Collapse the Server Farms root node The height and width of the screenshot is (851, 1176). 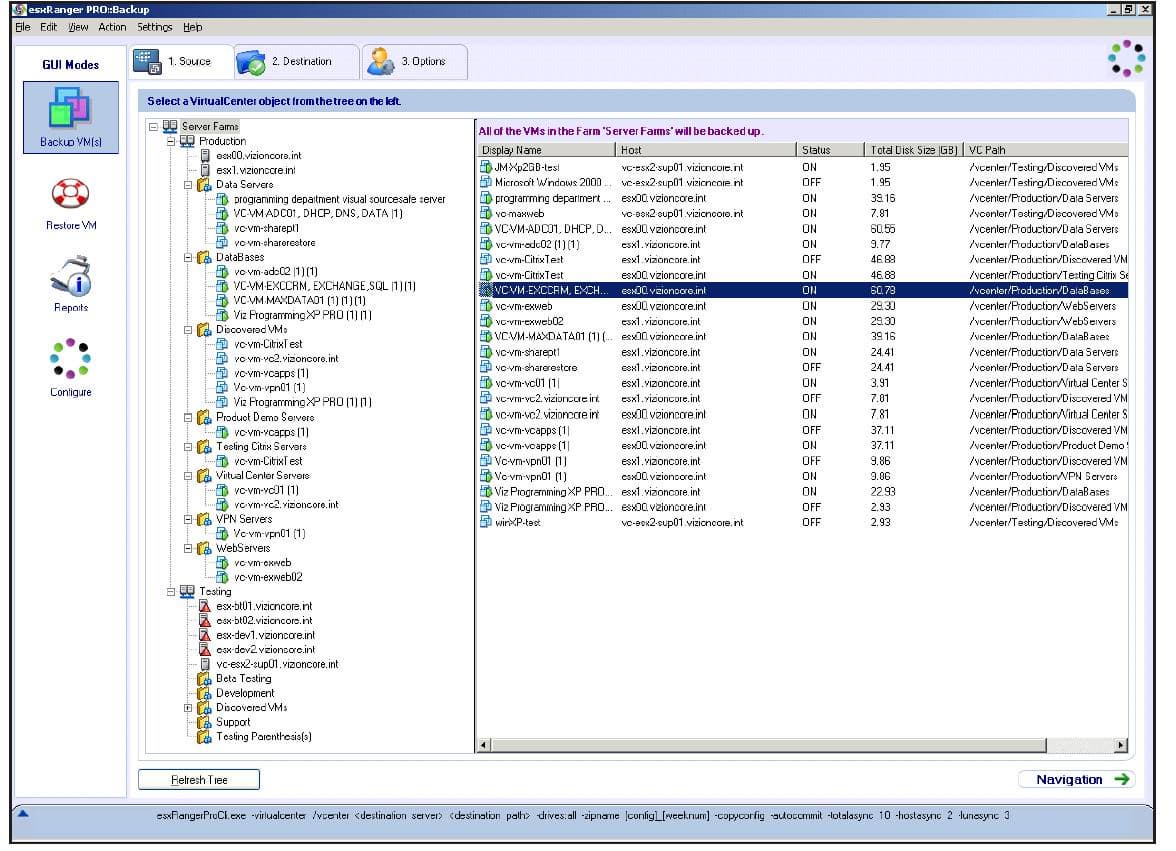[x=154, y=127]
